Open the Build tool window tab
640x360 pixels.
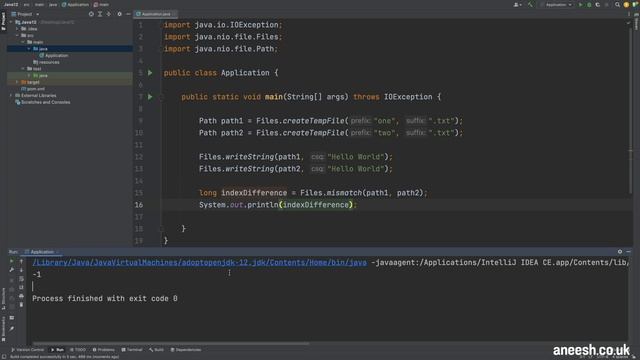point(156,350)
